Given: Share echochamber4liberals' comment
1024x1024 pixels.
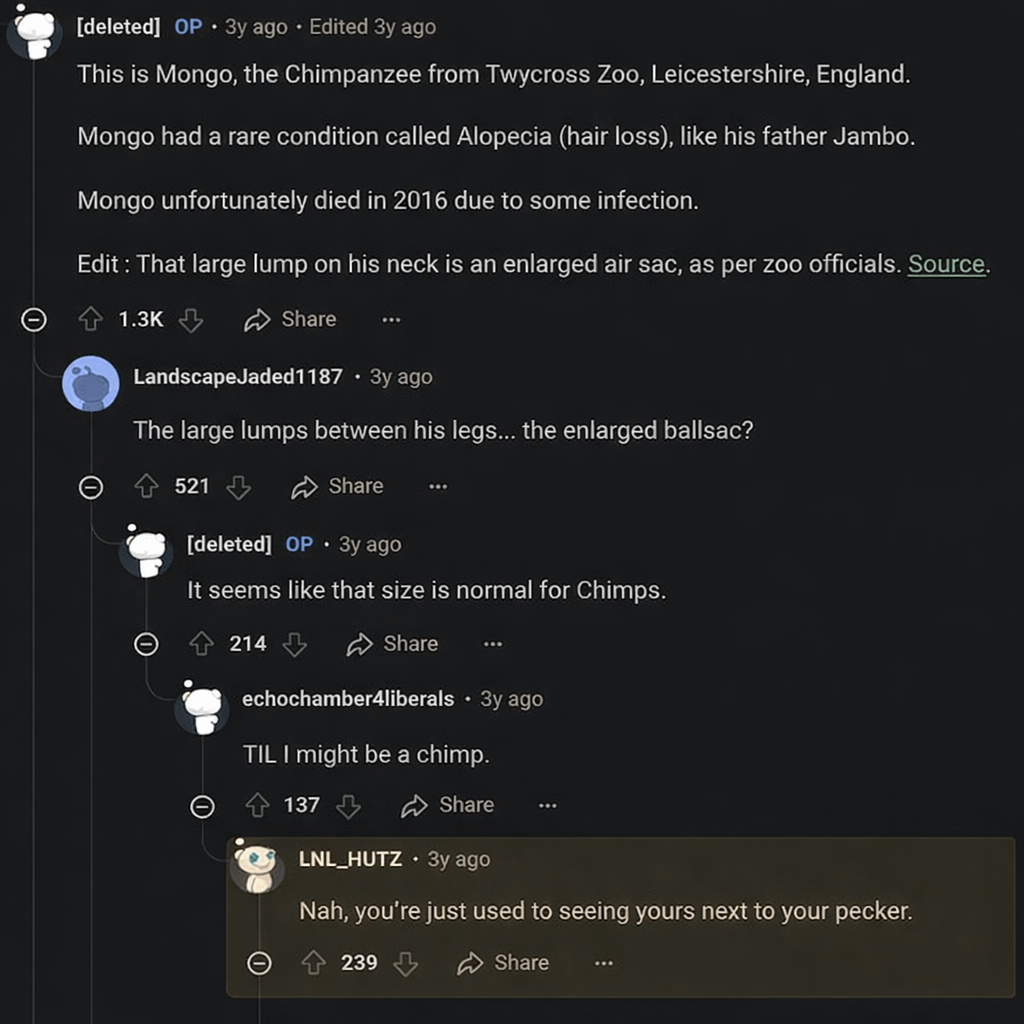Looking at the screenshot, I should pyautogui.click(x=448, y=805).
